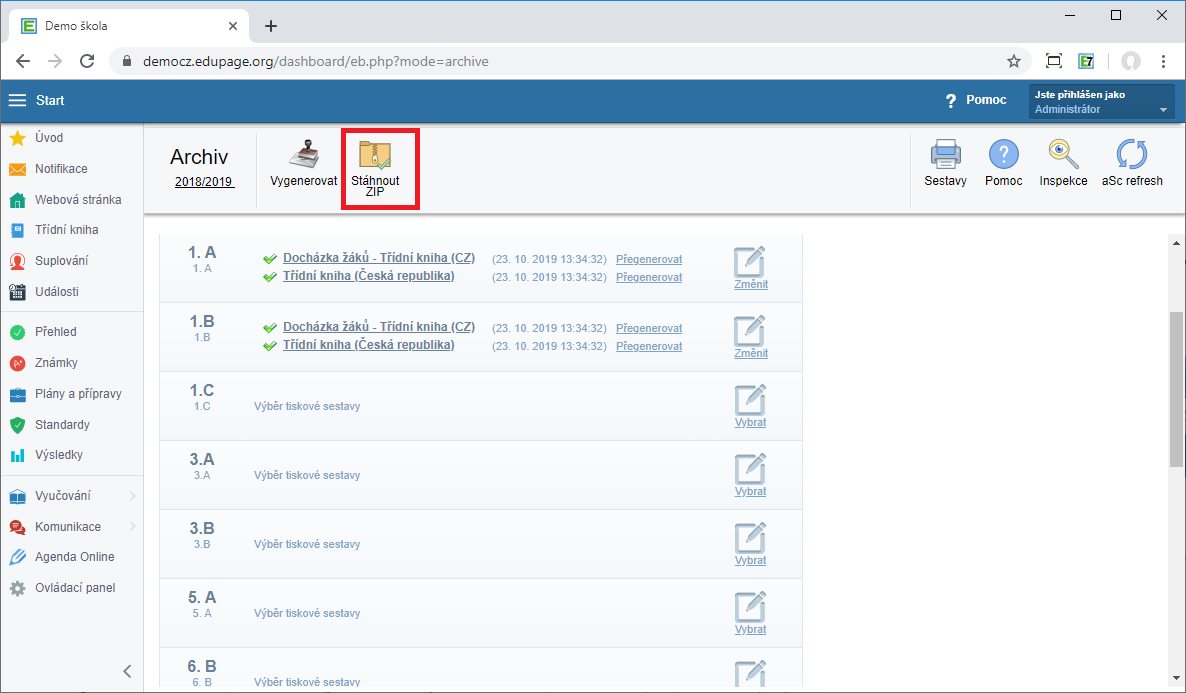Open the Pomoc question mark toolbar icon
This screenshot has width=1186, height=693.
[x=1004, y=154]
